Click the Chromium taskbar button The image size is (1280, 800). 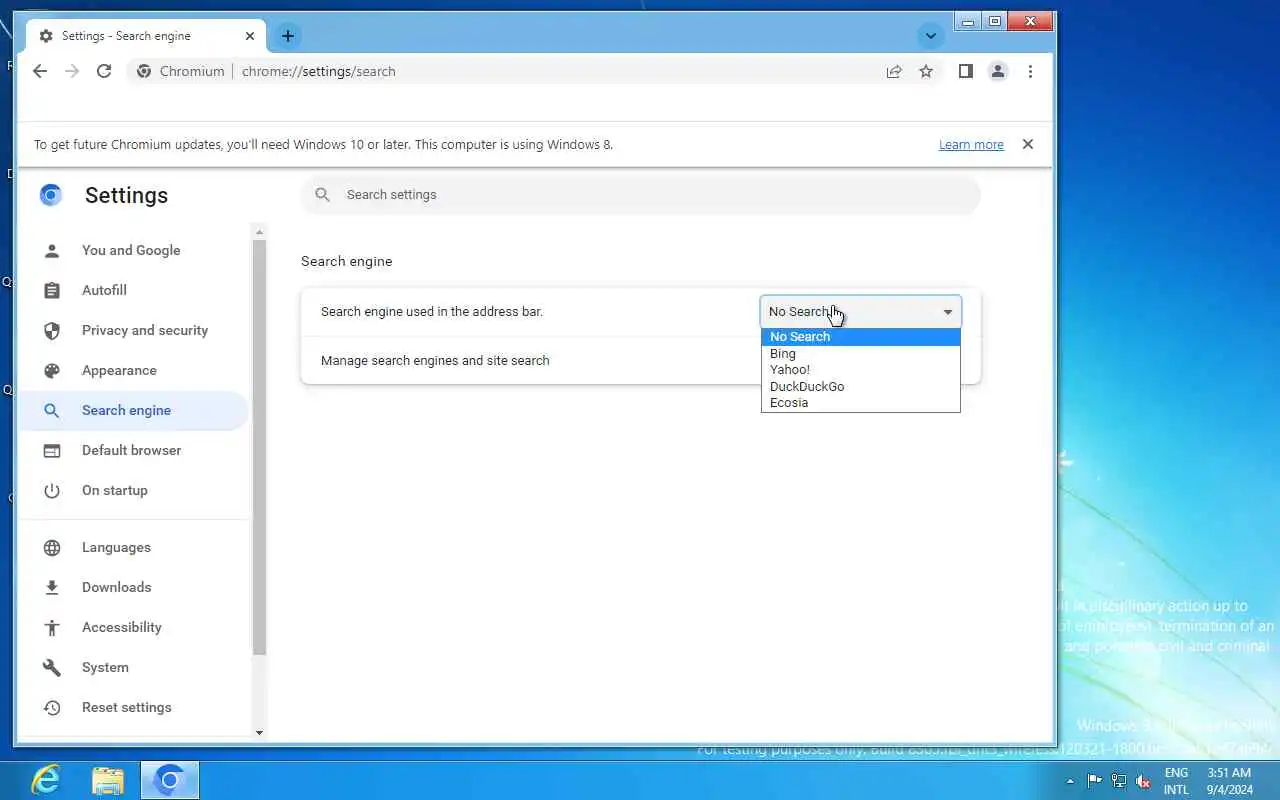tap(170, 780)
